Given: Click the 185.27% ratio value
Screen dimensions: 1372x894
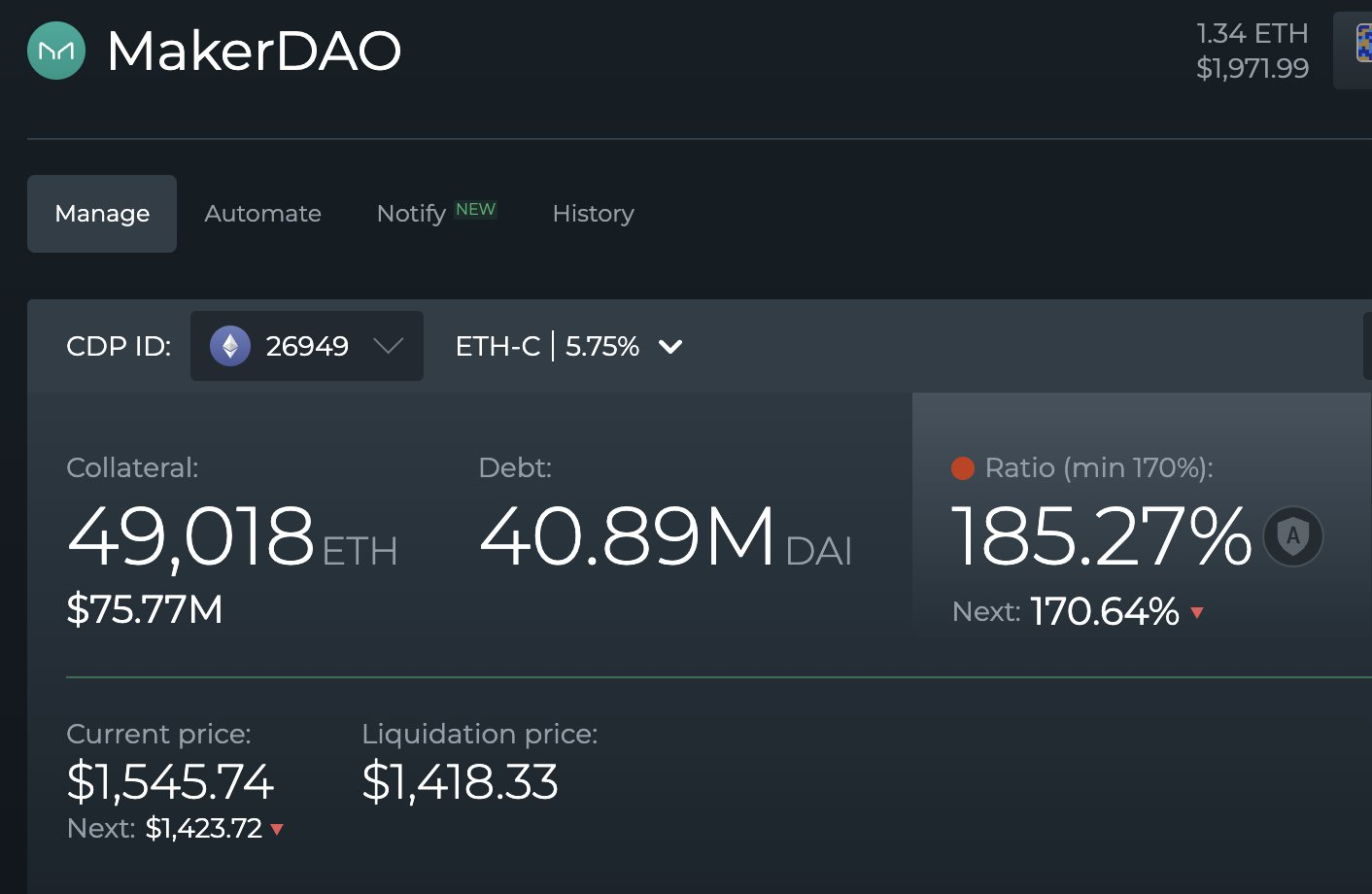Looking at the screenshot, I should pyautogui.click(x=1101, y=536).
